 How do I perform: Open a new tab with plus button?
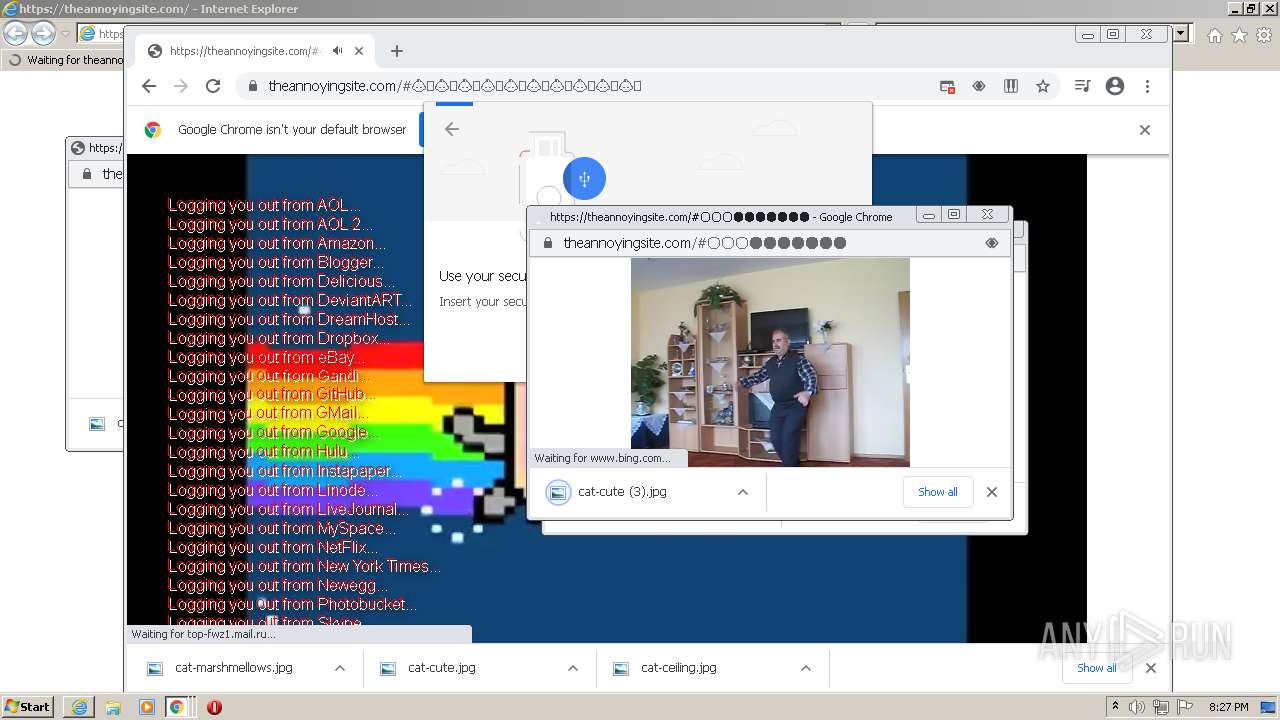click(x=397, y=51)
